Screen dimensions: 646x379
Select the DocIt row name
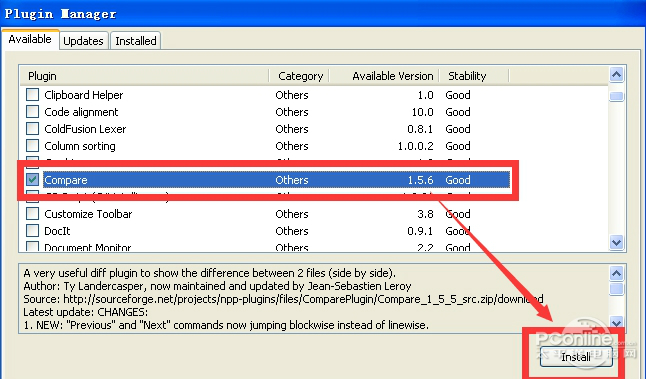pyautogui.click(x=57, y=231)
